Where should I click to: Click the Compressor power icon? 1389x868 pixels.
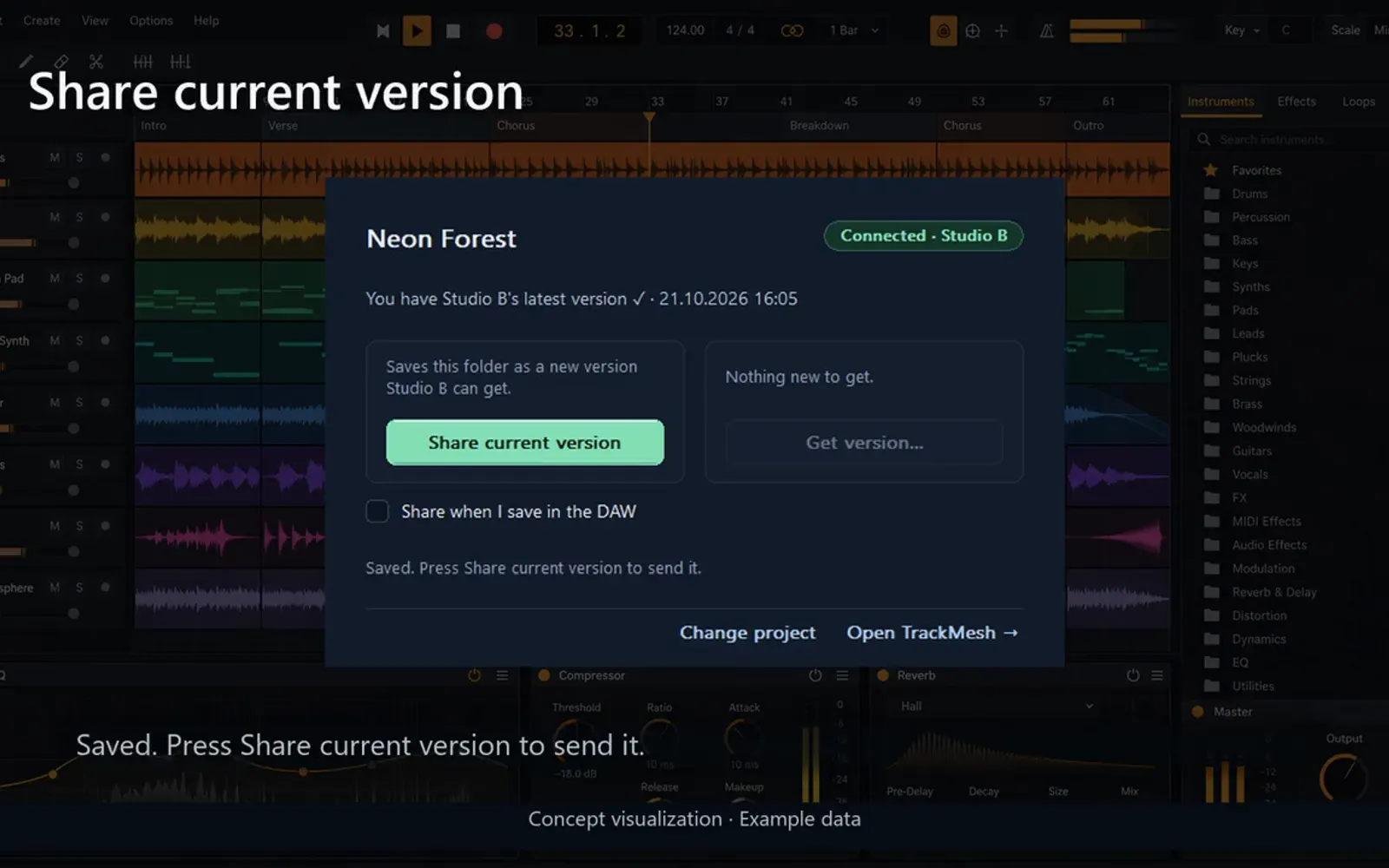pyautogui.click(x=815, y=675)
